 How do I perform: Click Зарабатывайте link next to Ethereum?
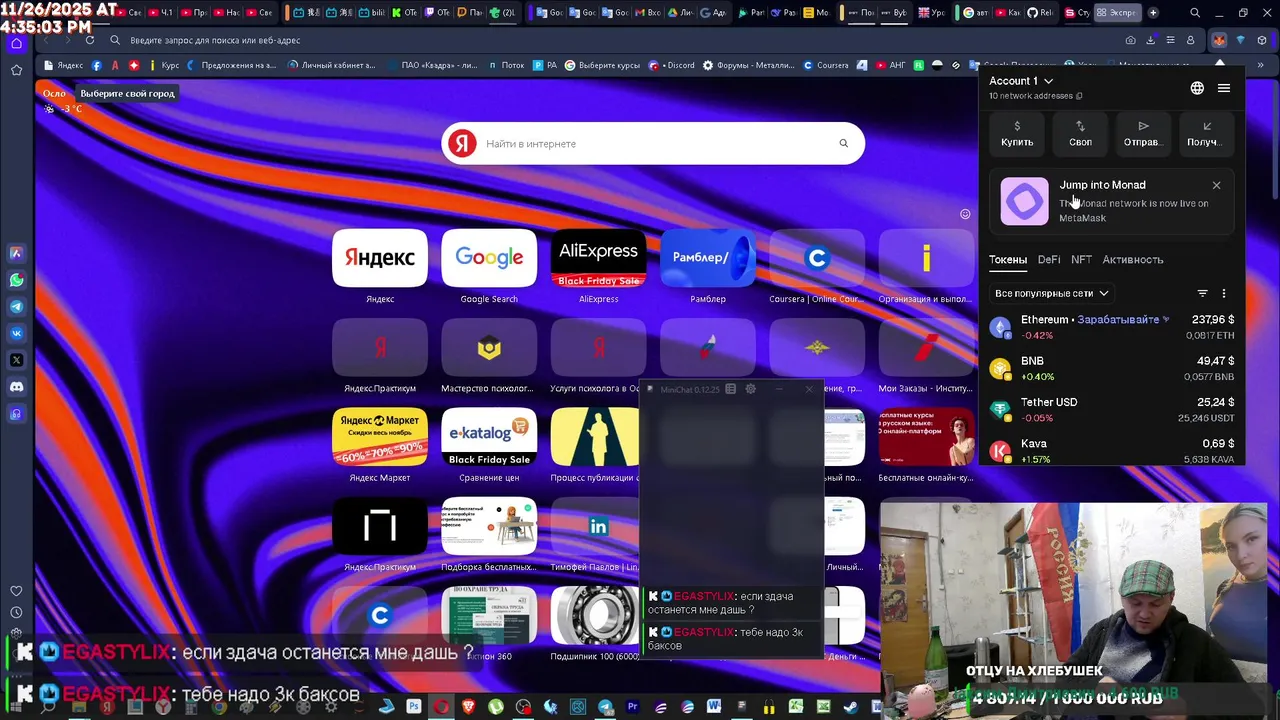(x=1124, y=320)
